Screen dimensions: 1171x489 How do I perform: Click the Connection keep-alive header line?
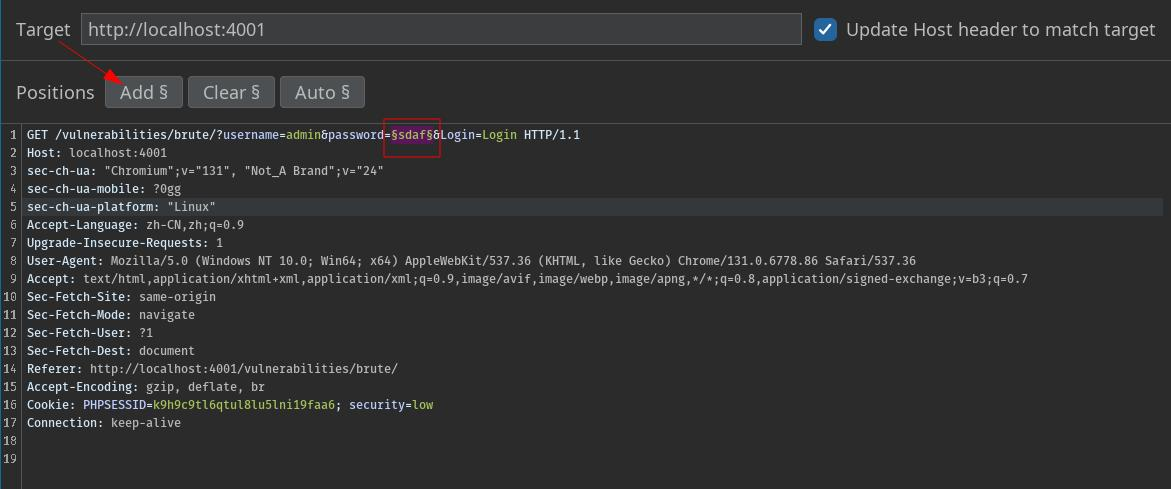(104, 423)
